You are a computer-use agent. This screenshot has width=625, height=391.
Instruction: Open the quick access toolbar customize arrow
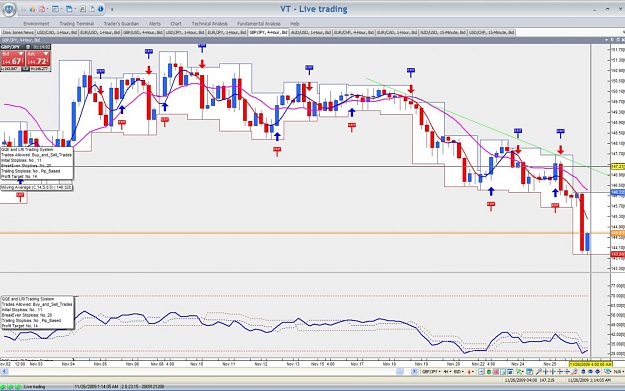click(112, 9)
